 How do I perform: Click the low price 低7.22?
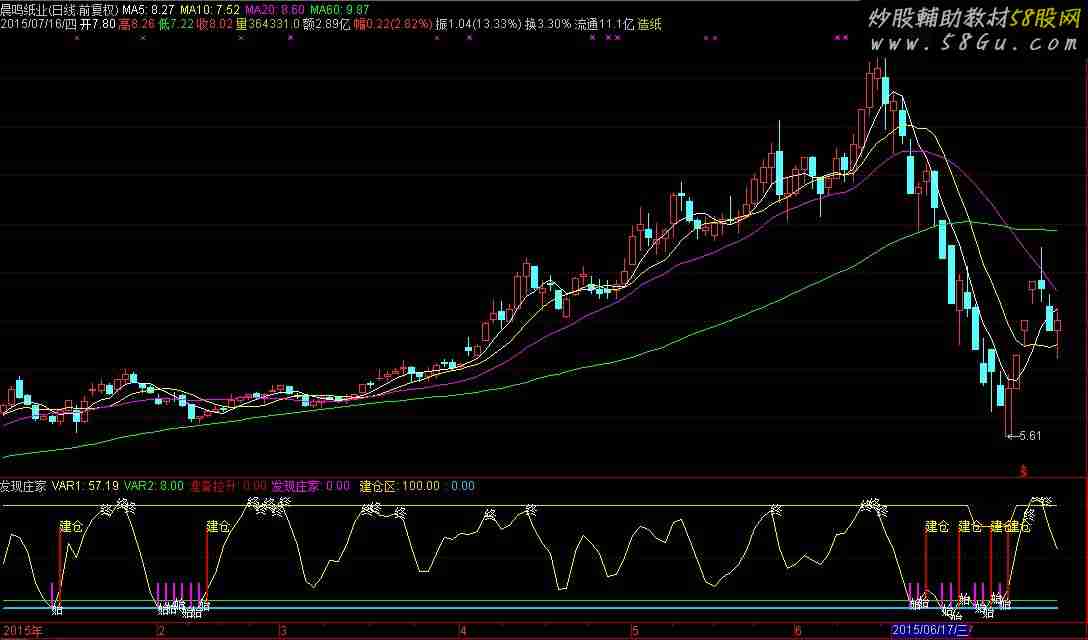pyautogui.click(x=176, y=24)
